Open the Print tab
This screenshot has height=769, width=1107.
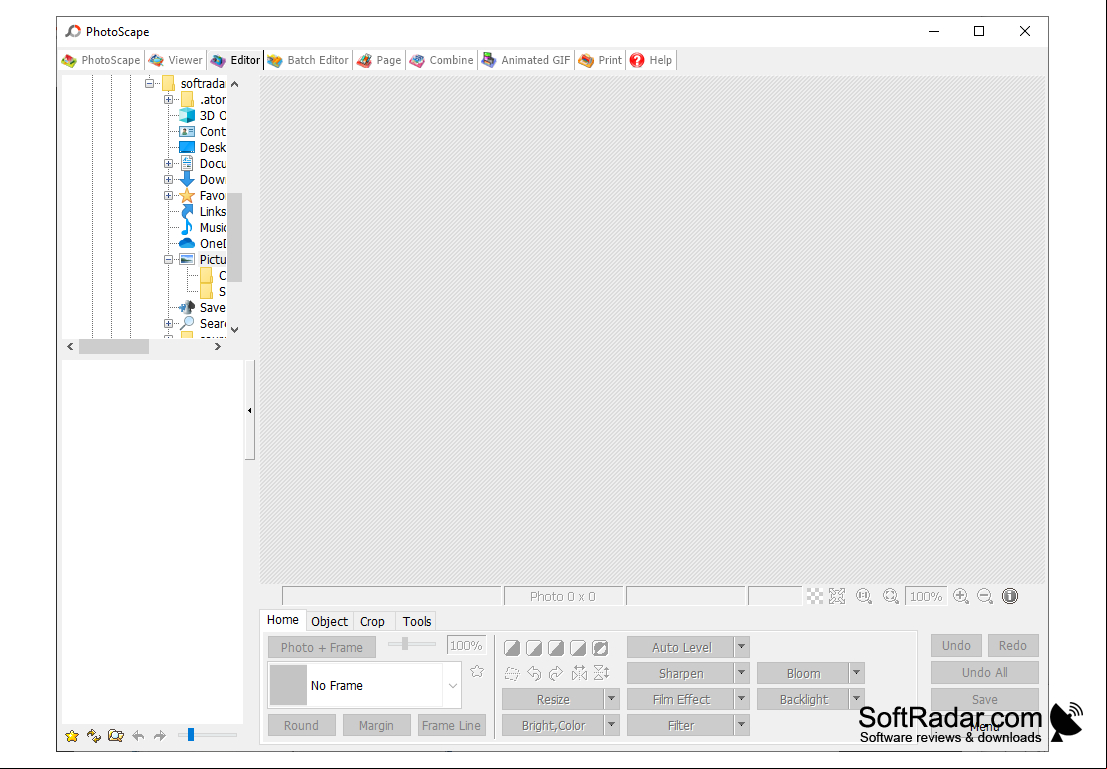tap(600, 60)
